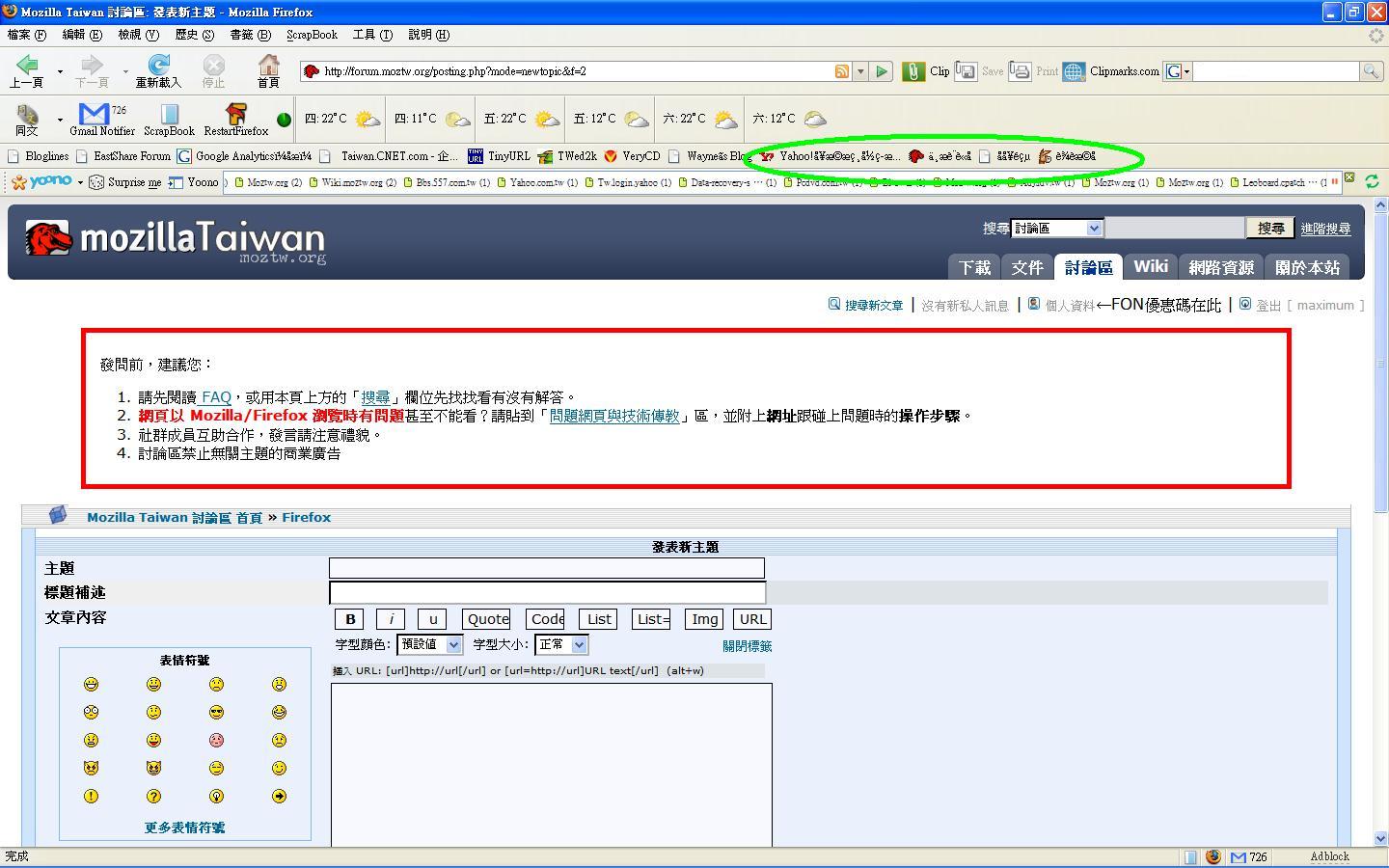Insert the light bulb idea emoticon

point(216,796)
